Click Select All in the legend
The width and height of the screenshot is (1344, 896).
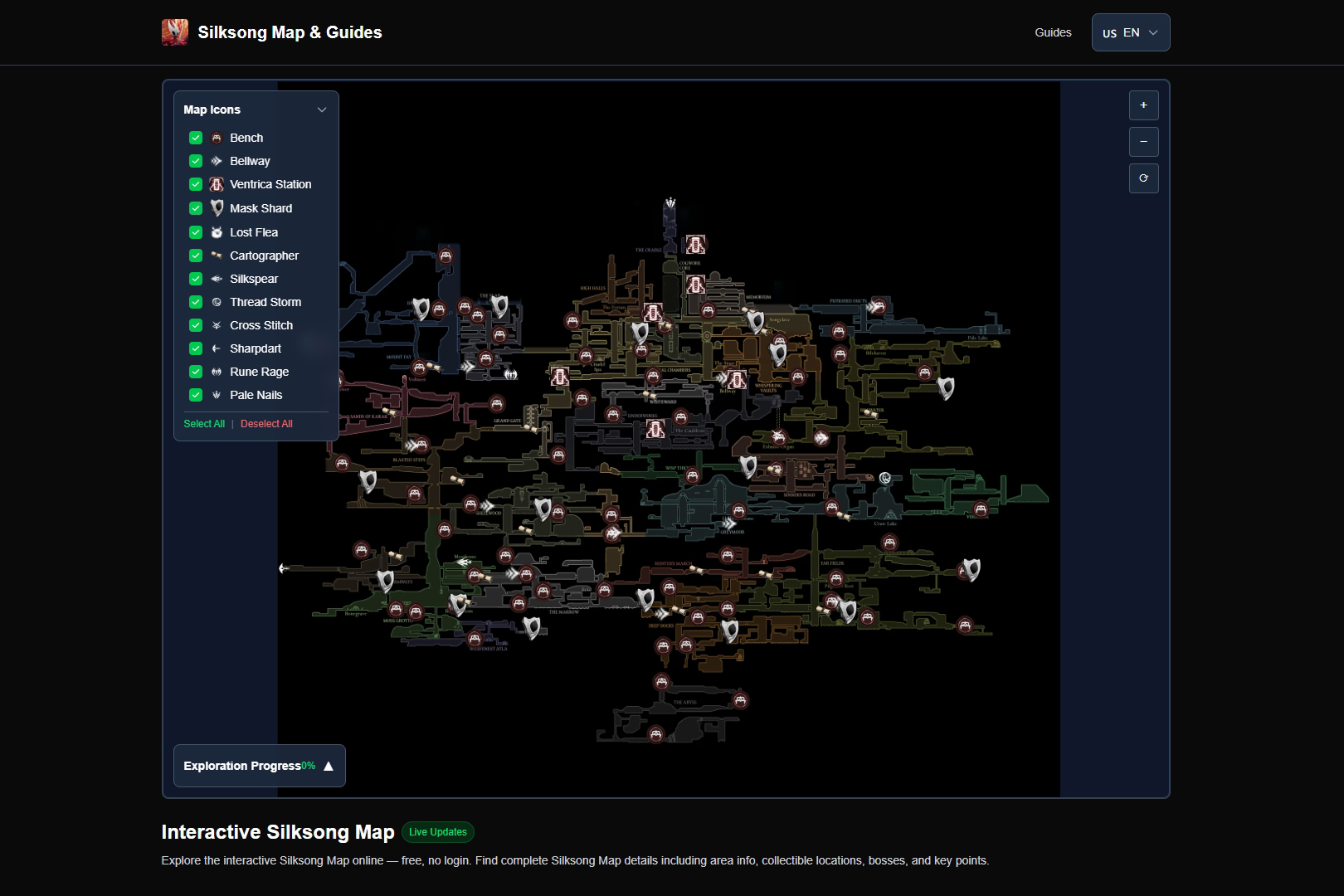tap(204, 424)
